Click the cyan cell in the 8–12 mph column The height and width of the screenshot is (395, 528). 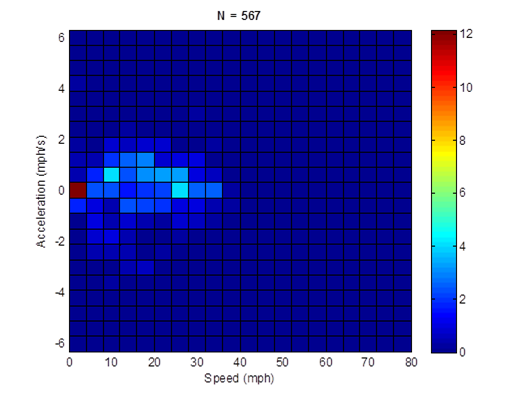[111, 175]
